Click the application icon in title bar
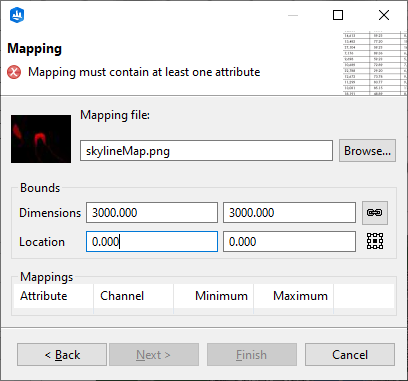Image resolution: width=408 pixels, height=381 pixels. click(x=17, y=15)
